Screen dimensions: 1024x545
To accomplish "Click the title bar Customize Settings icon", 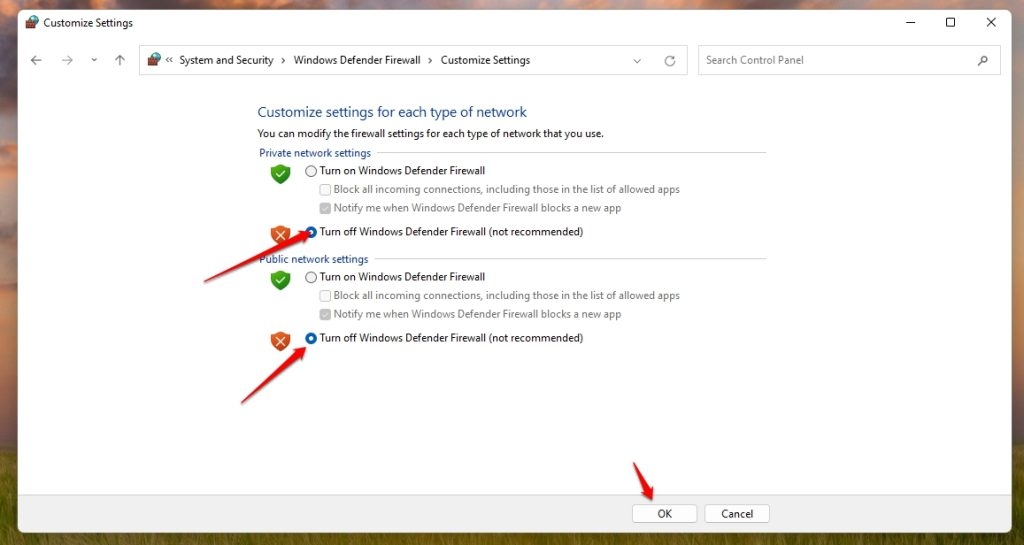I will pos(31,22).
